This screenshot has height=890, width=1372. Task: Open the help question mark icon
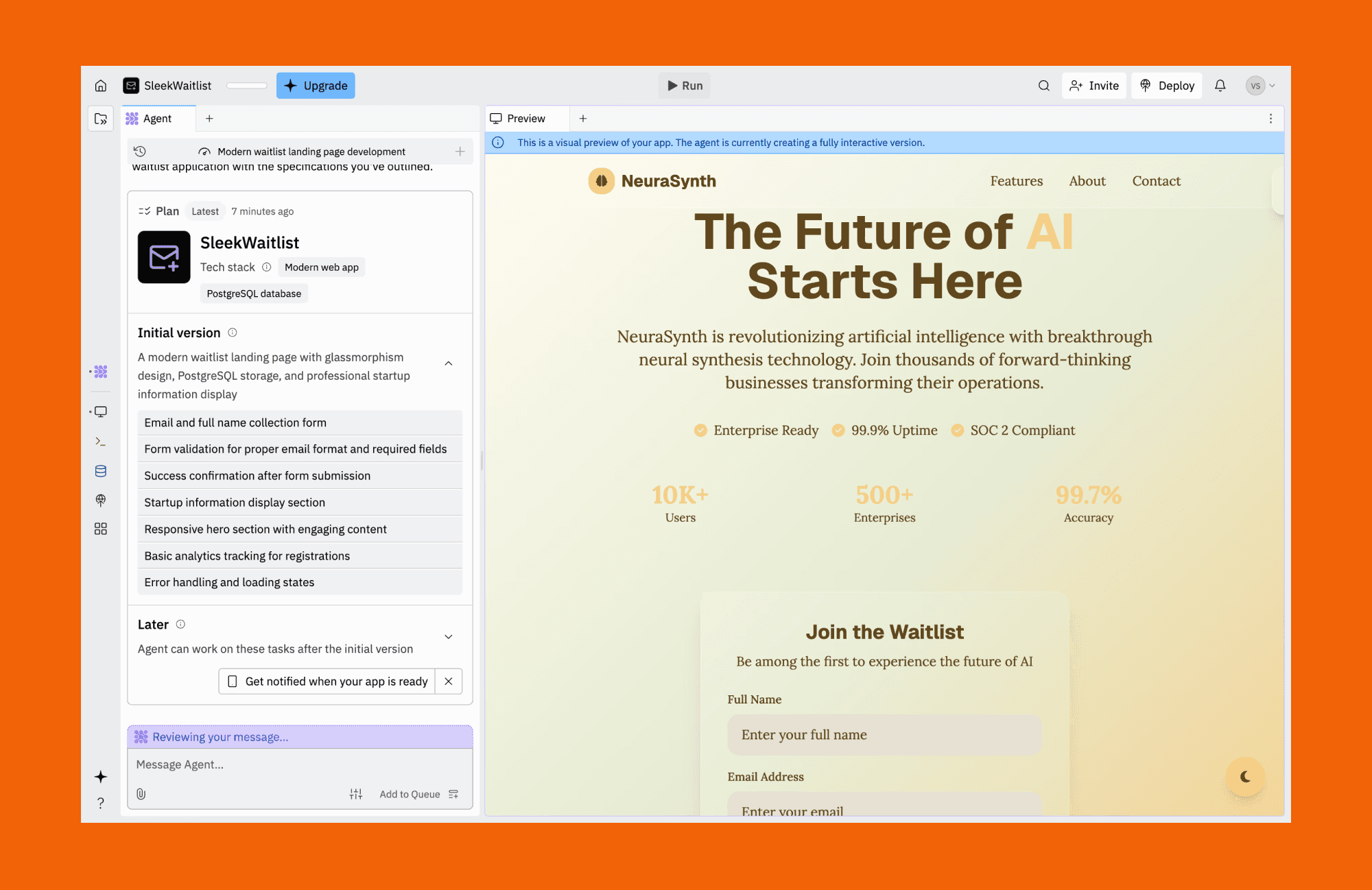(101, 803)
